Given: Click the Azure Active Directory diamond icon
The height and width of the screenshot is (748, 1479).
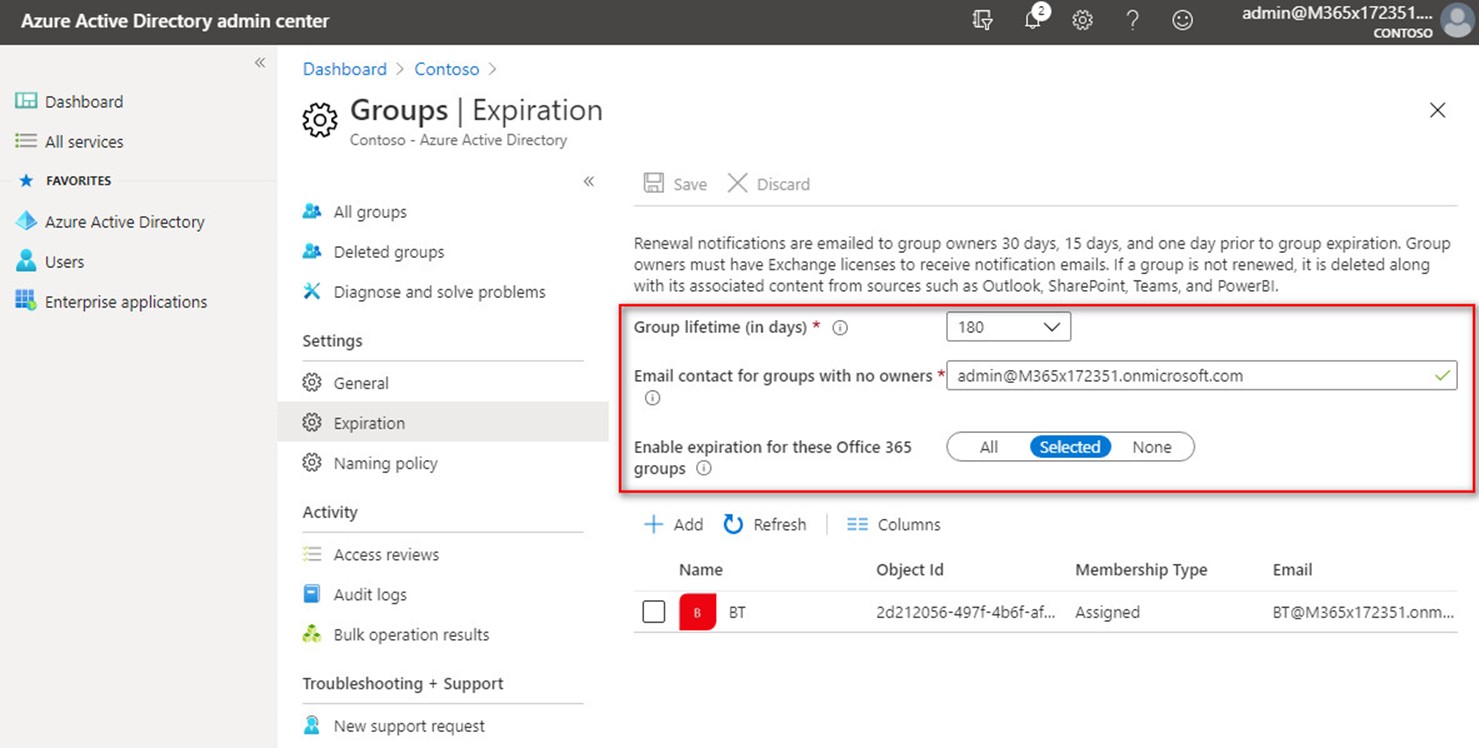Looking at the screenshot, I should coord(26,221).
